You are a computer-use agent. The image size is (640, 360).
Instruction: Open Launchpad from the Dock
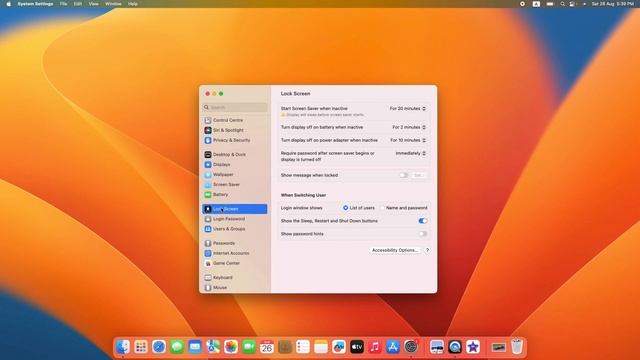pos(141,347)
